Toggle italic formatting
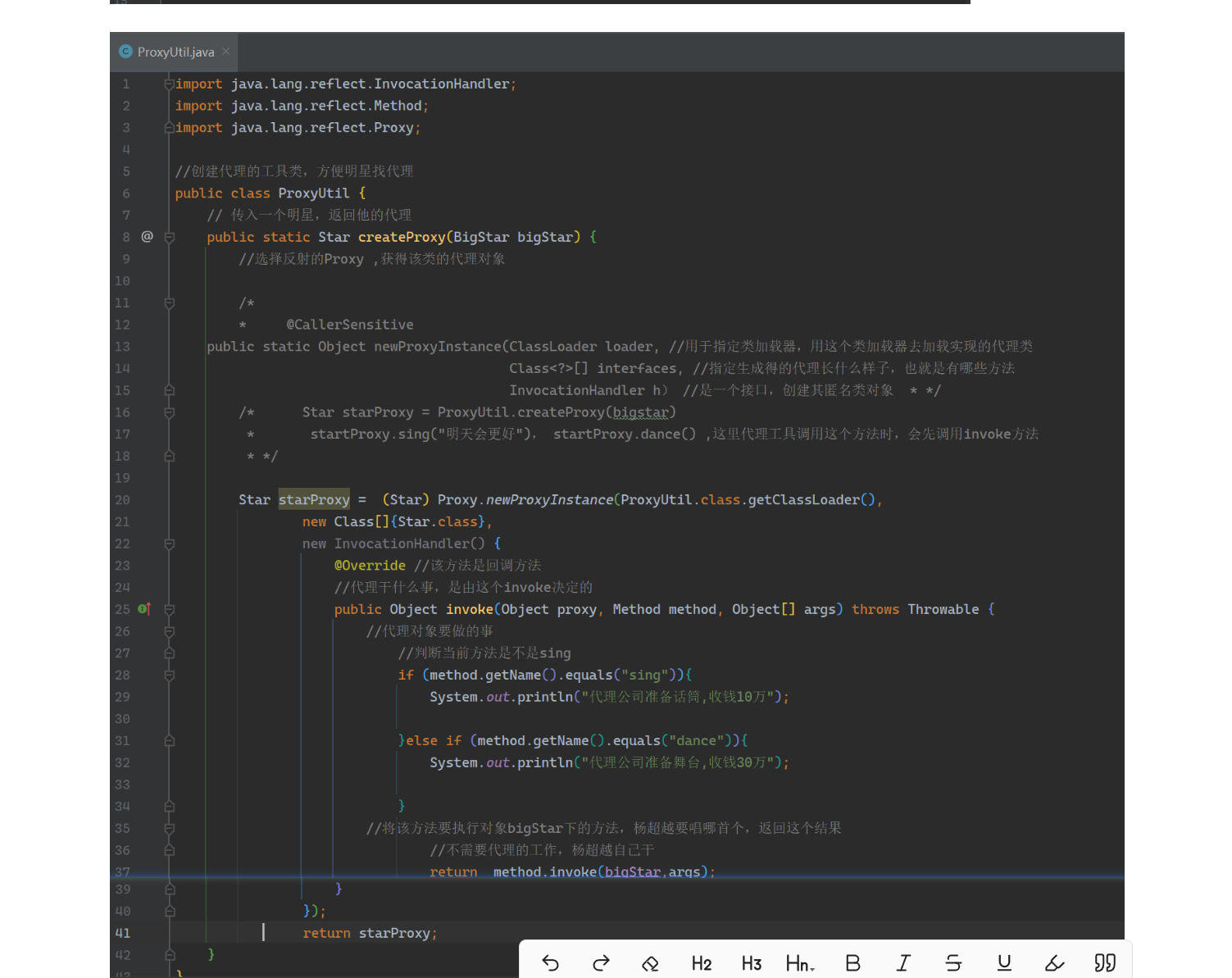Viewport: 1232px width, 978px height. tap(903, 963)
